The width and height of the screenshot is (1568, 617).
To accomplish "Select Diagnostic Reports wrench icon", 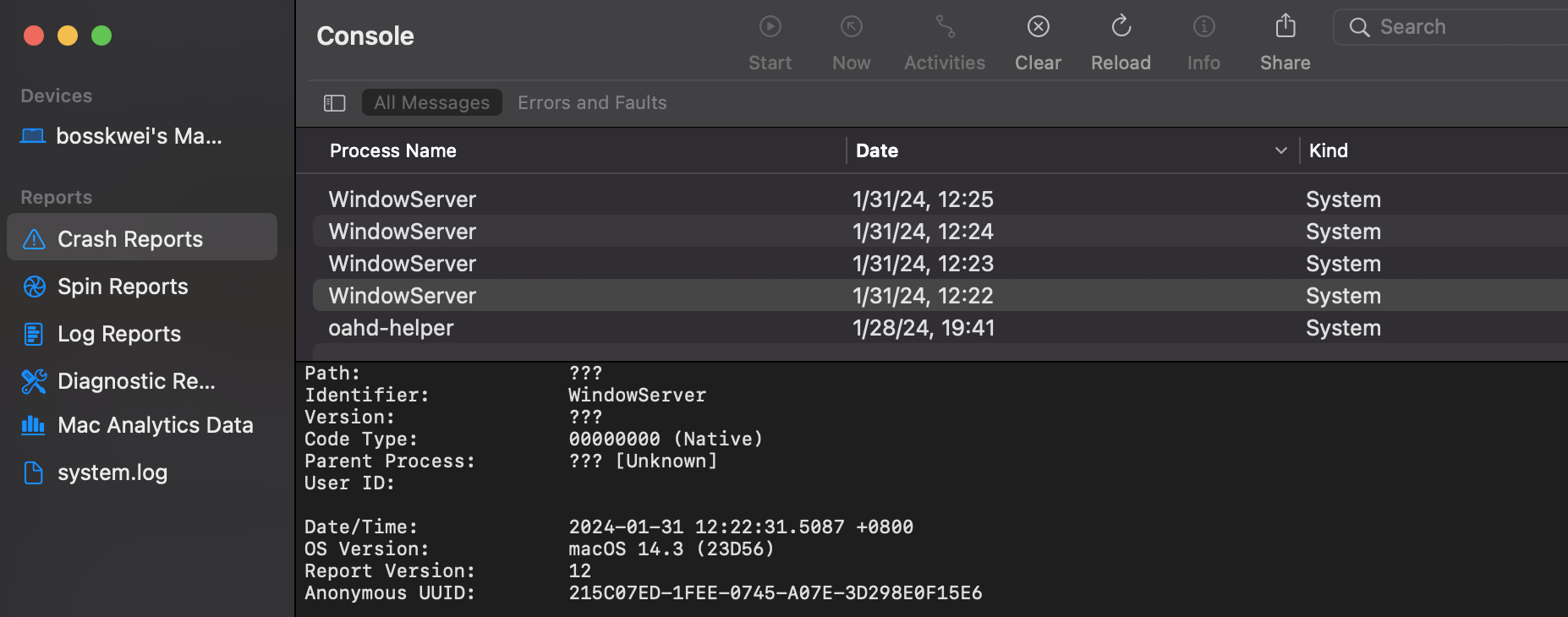I will (x=34, y=381).
